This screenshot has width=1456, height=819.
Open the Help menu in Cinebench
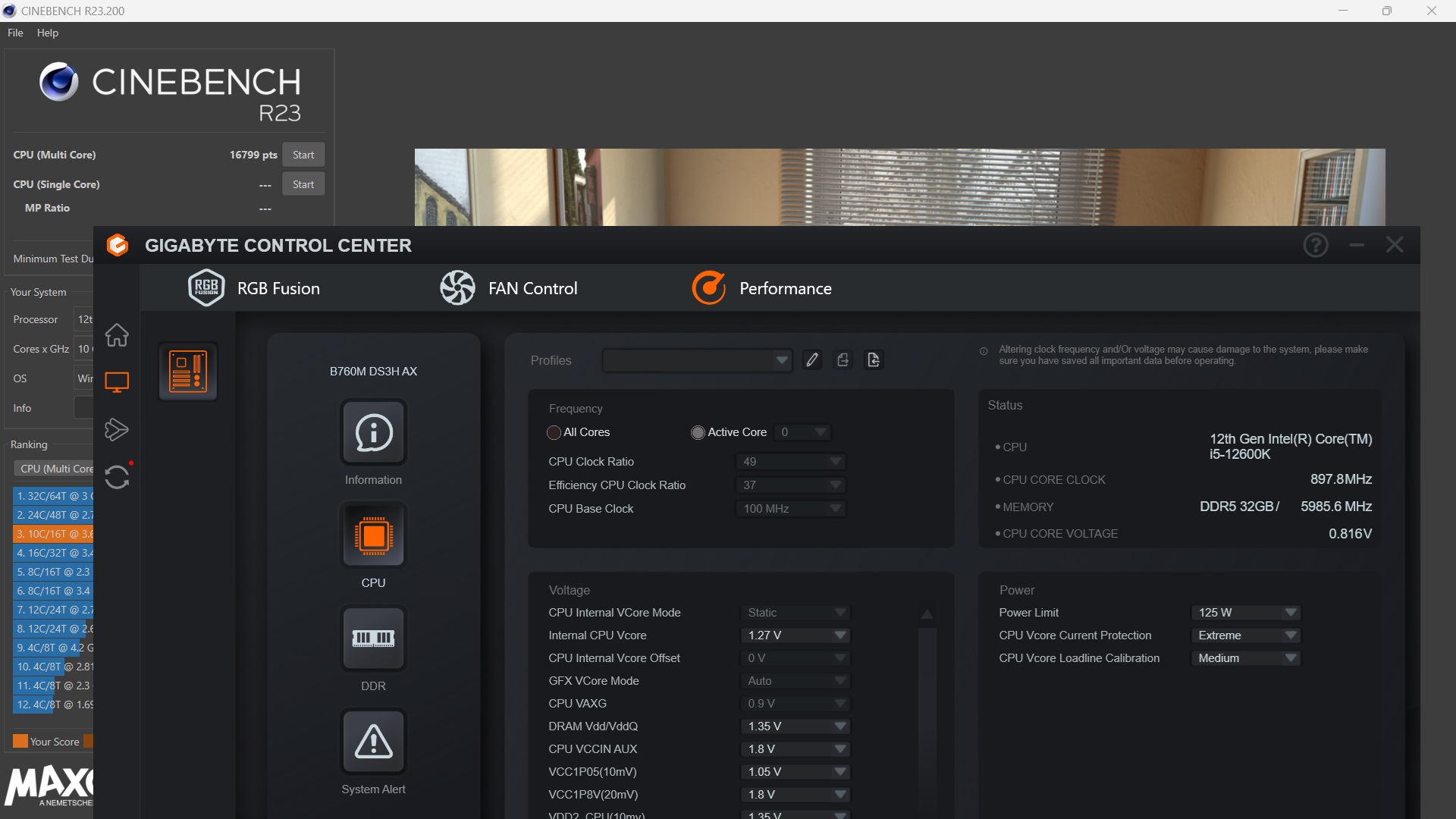click(x=48, y=33)
